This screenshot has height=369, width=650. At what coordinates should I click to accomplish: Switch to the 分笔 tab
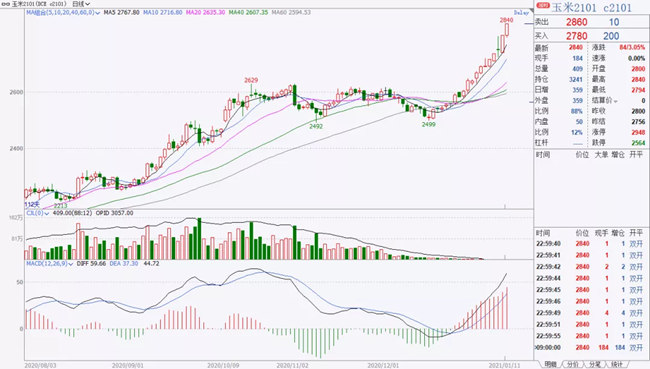pyautogui.click(x=595, y=364)
